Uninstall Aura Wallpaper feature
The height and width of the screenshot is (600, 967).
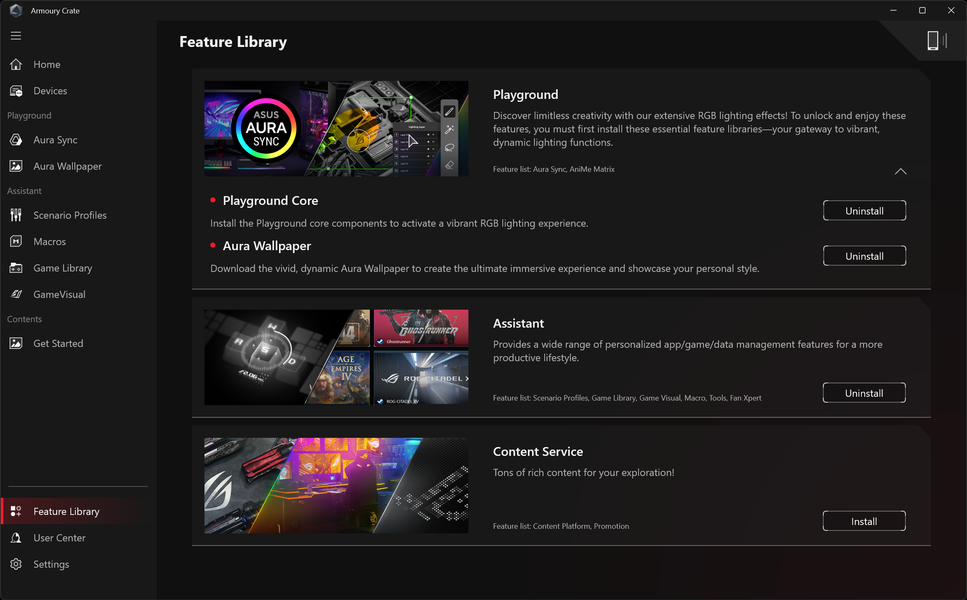(864, 256)
